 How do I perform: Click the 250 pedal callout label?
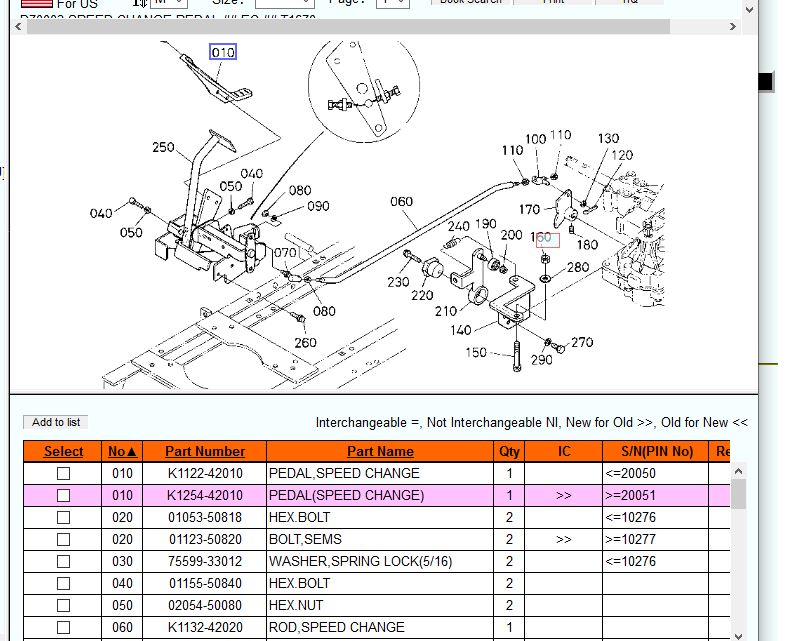163,147
